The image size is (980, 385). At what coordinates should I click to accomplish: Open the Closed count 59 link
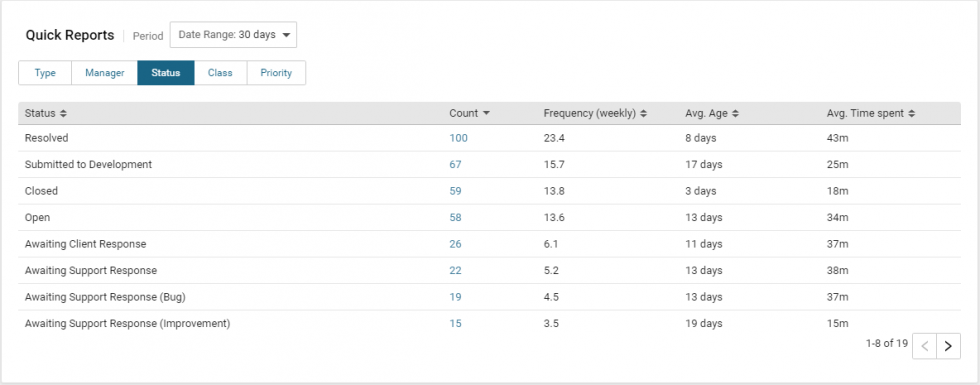coord(455,191)
